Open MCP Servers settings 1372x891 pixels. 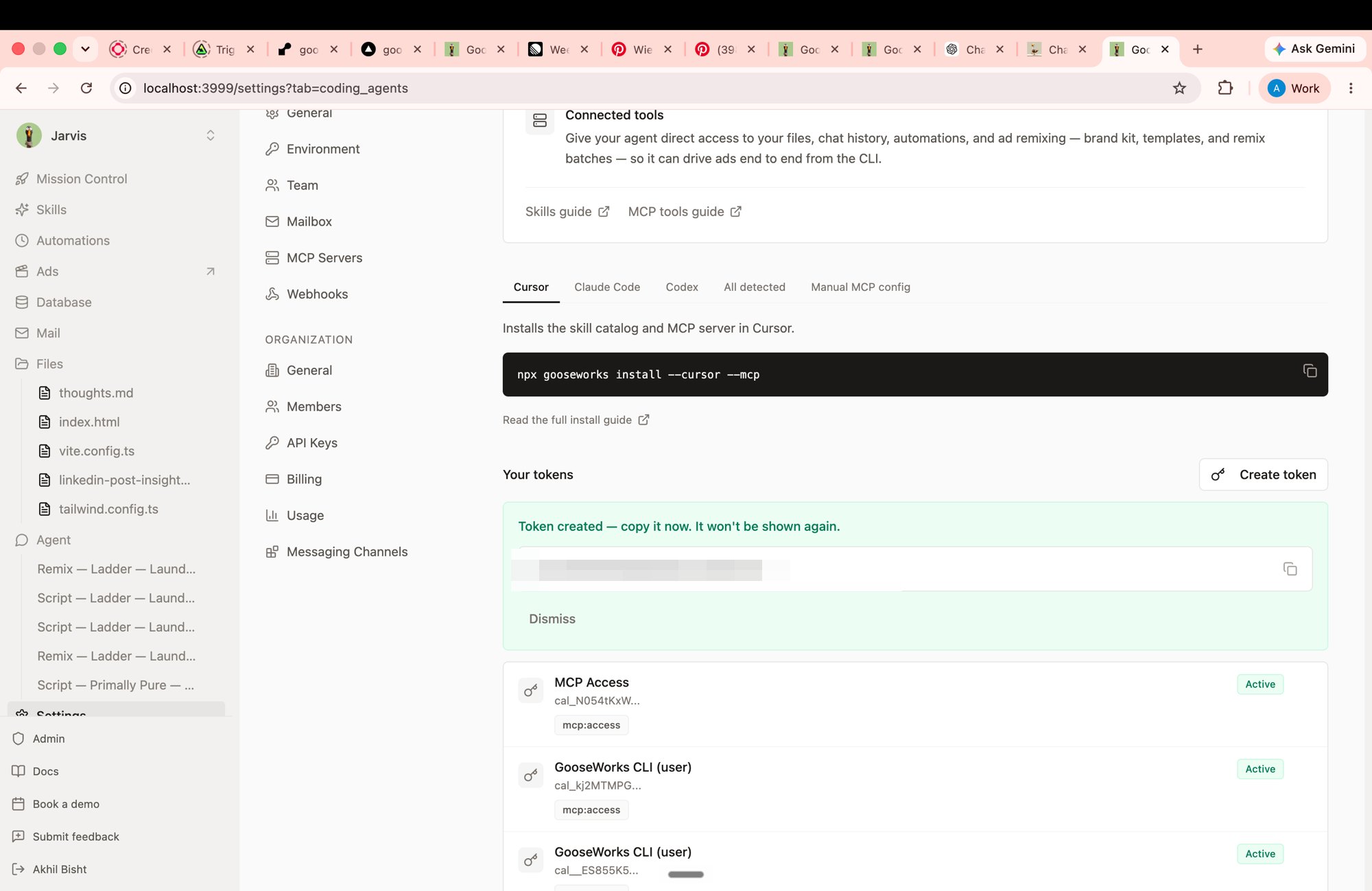(324, 258)
